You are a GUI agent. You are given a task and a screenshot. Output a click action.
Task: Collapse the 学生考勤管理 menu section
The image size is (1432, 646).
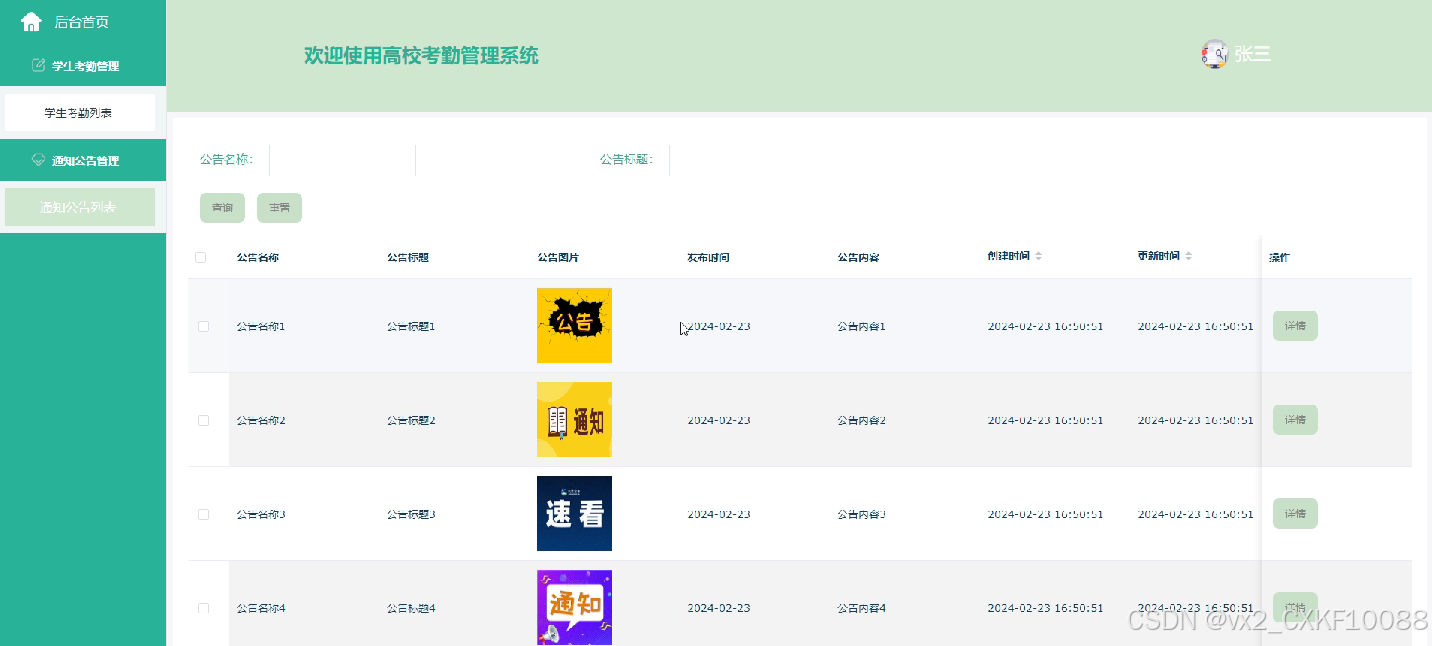click(x=83, y=65)
